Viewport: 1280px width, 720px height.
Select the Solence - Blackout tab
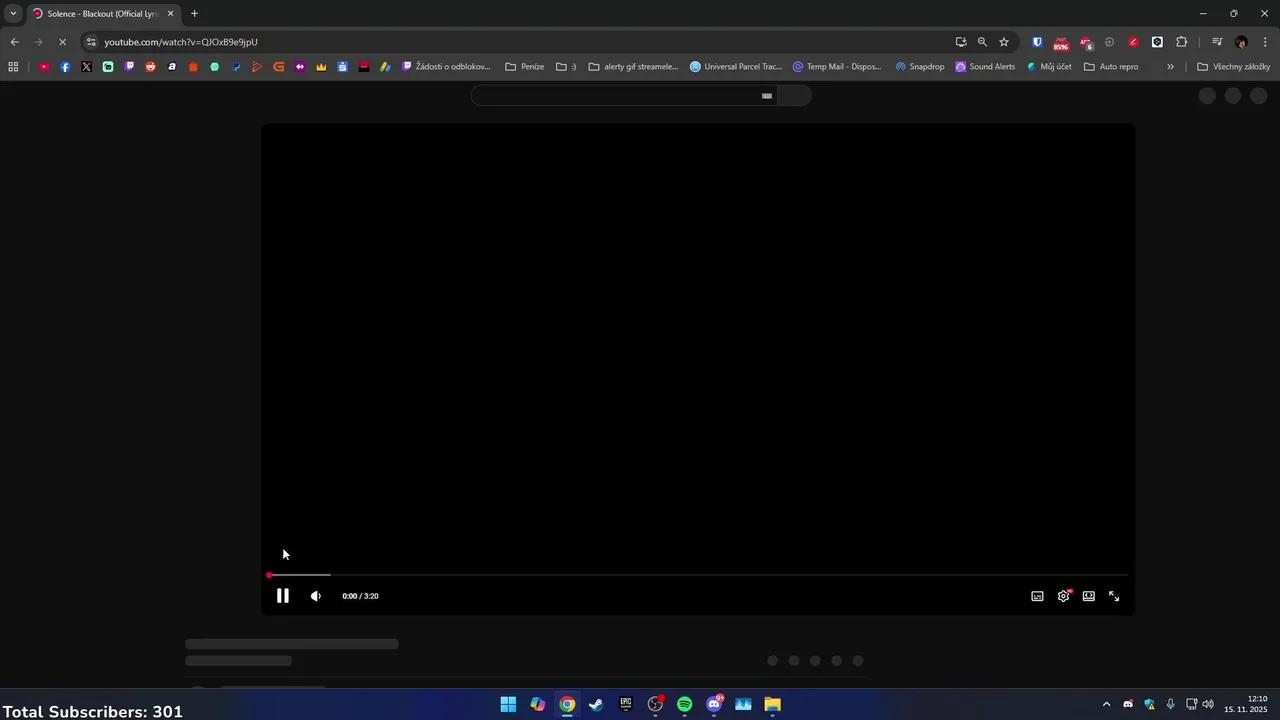103,14
